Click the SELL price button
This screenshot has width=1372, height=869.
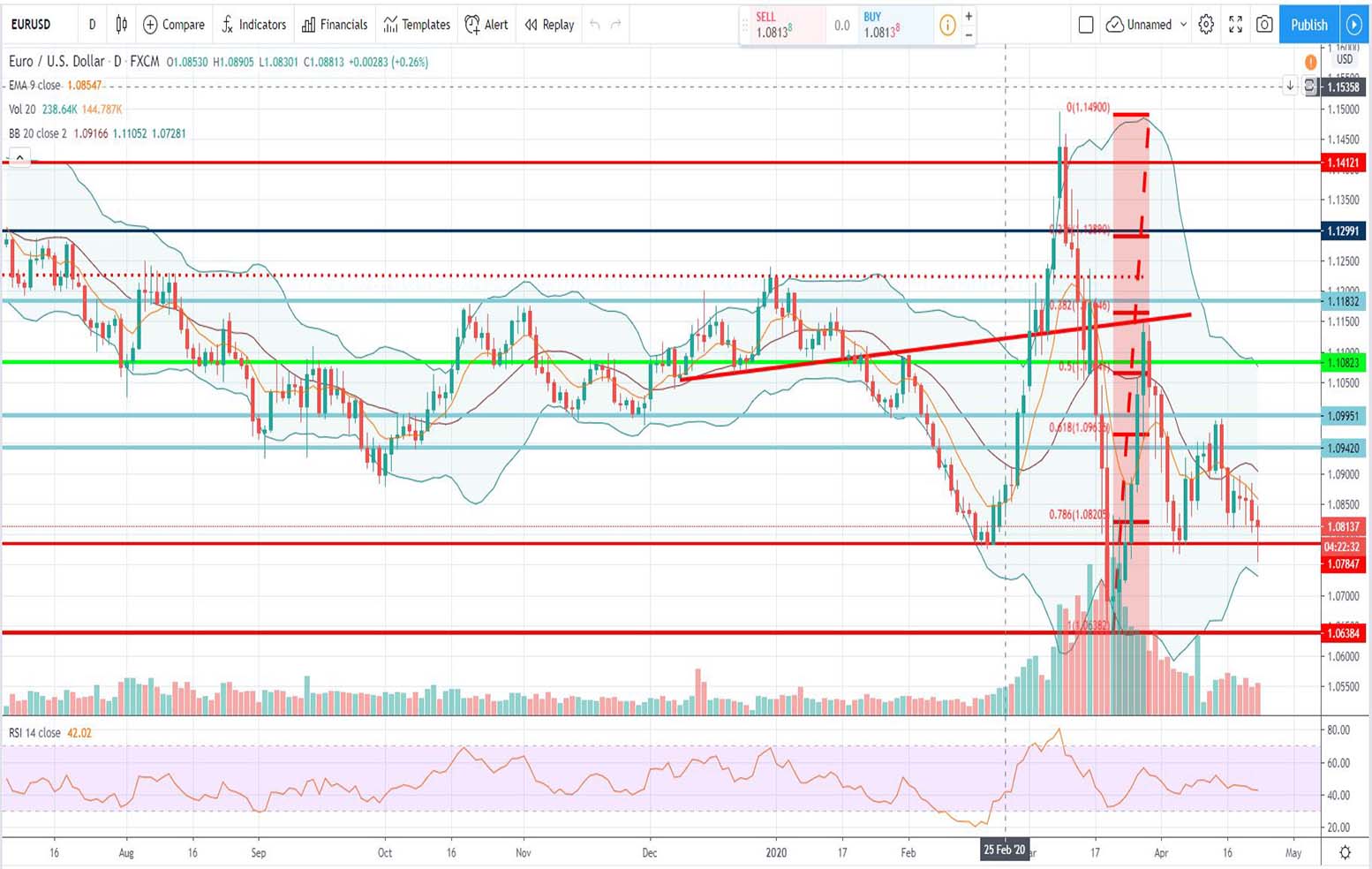pos(780,26)
